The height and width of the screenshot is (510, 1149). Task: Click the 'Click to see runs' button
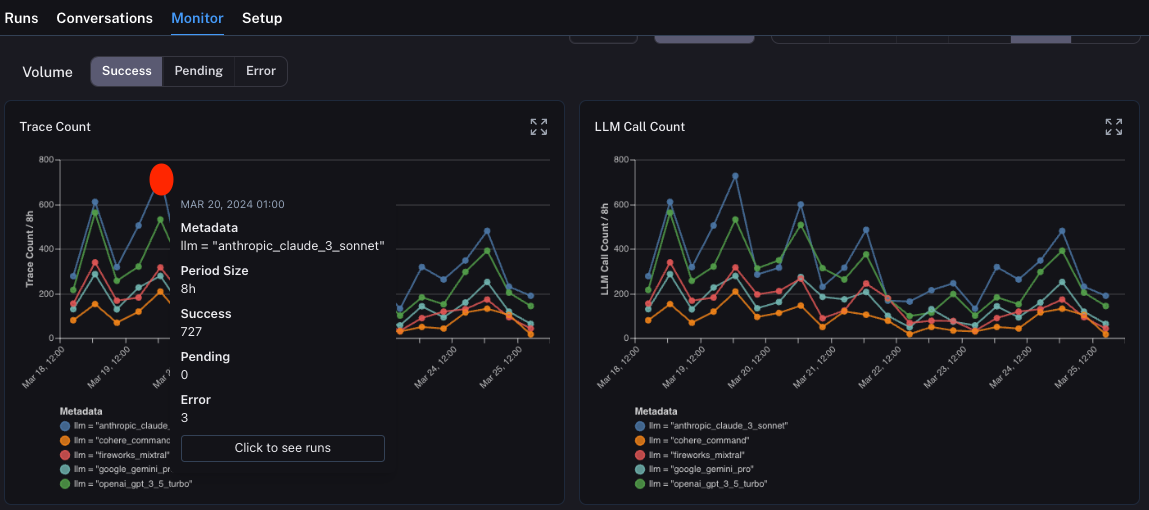pyautogui.click(x=283, y=448)
